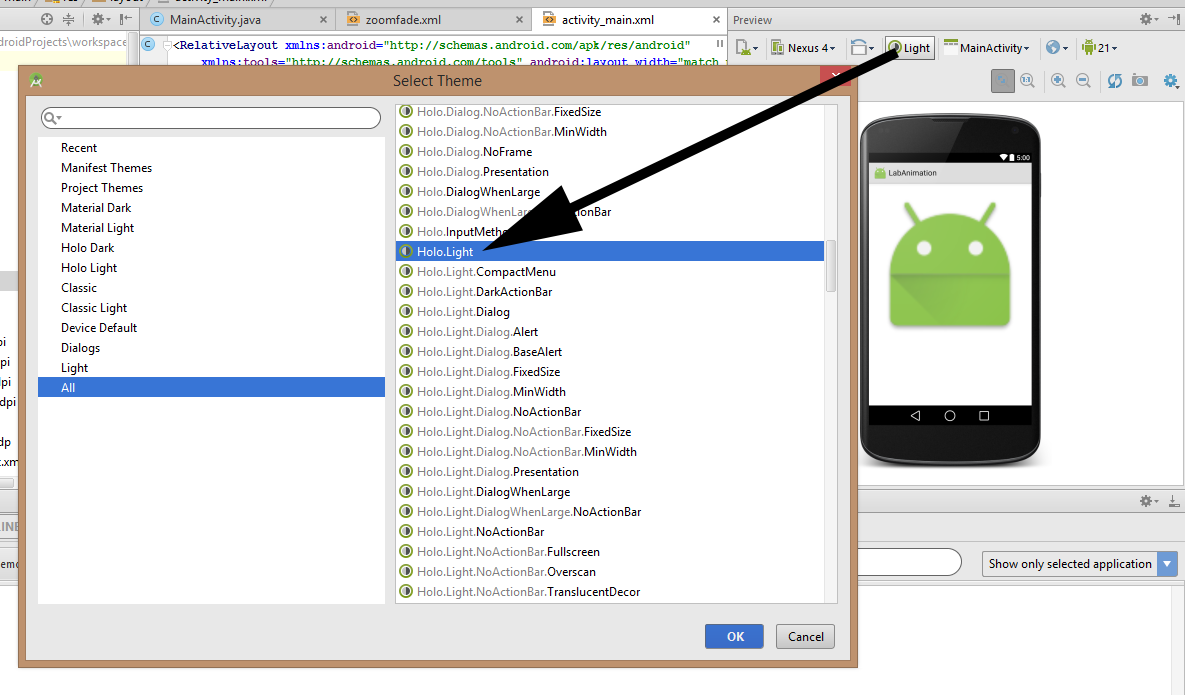Viewport: 1185px width, 695px height.
Task: Open the blue gear preview options menu
Action: (x=1171, y=81)
